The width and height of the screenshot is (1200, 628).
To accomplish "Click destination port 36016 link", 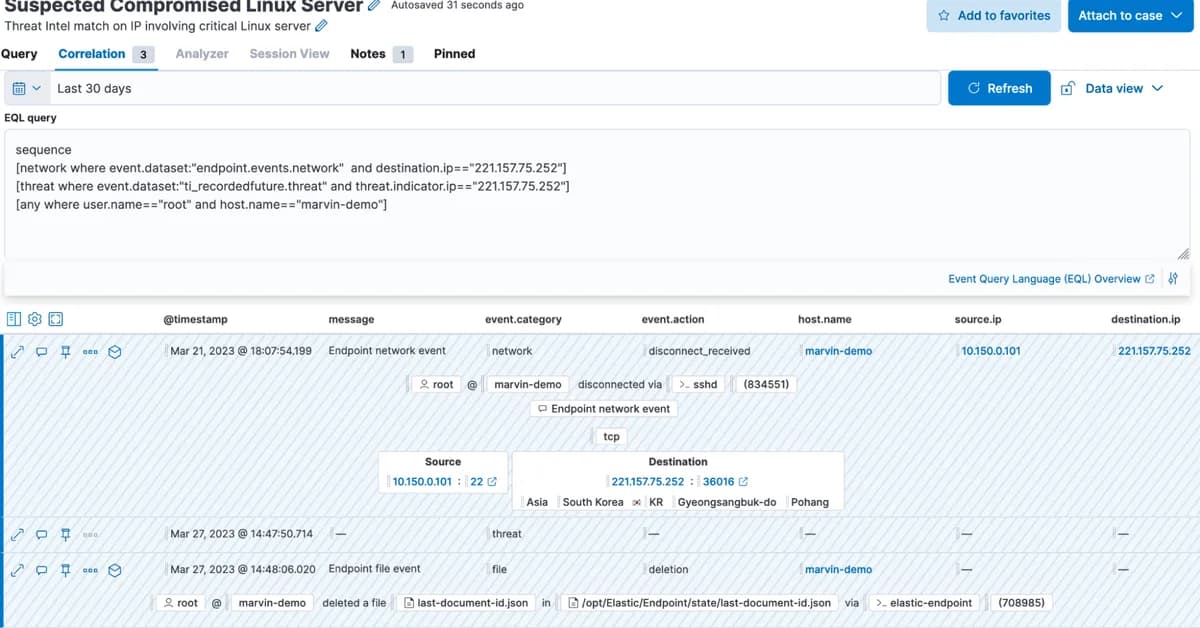I will tap(719, 482).
